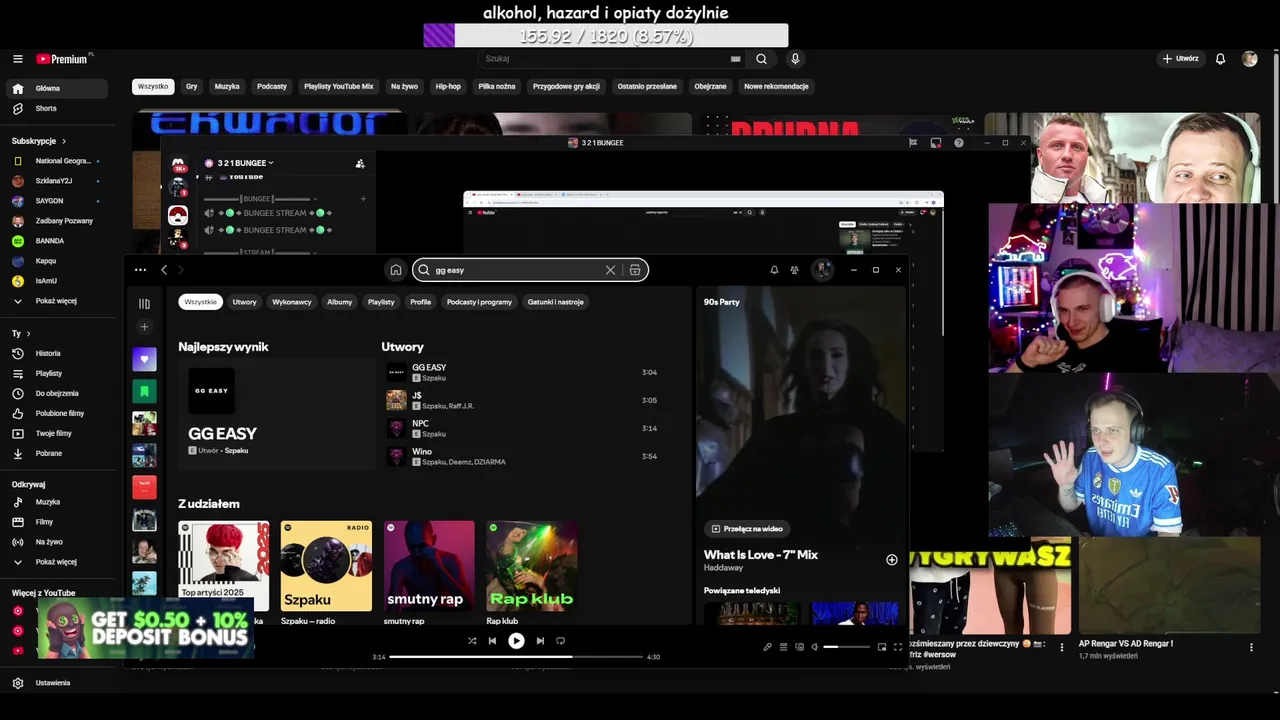Open Discord invite people icon
The image size is (1280, 720).
tap(360, 163)
